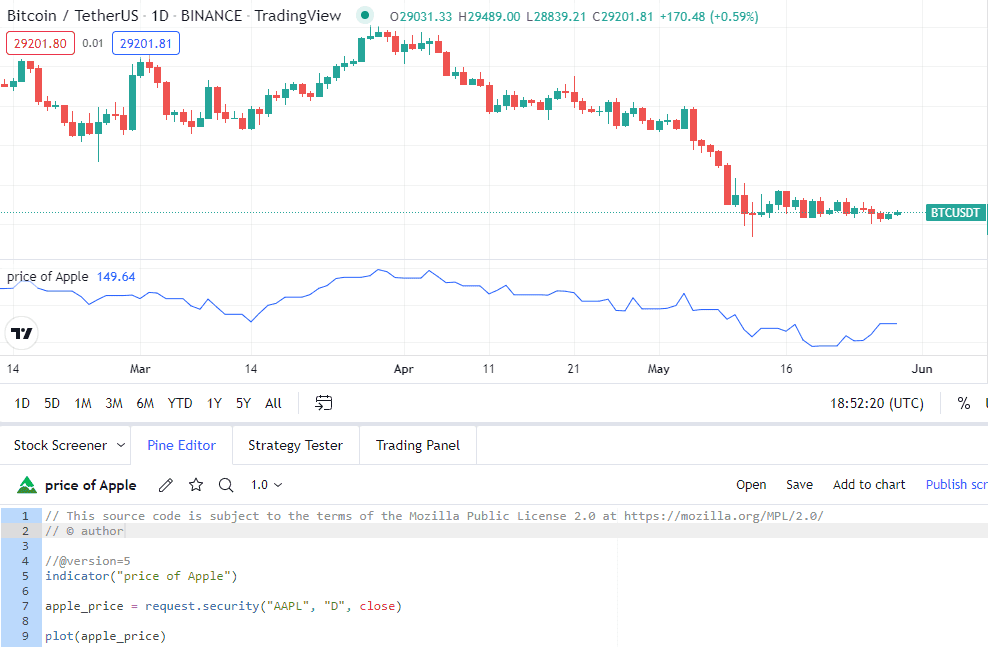Screen dimensions: 988x647
Task: Click the low value L28839.21
Action: (x=556, y=16)
